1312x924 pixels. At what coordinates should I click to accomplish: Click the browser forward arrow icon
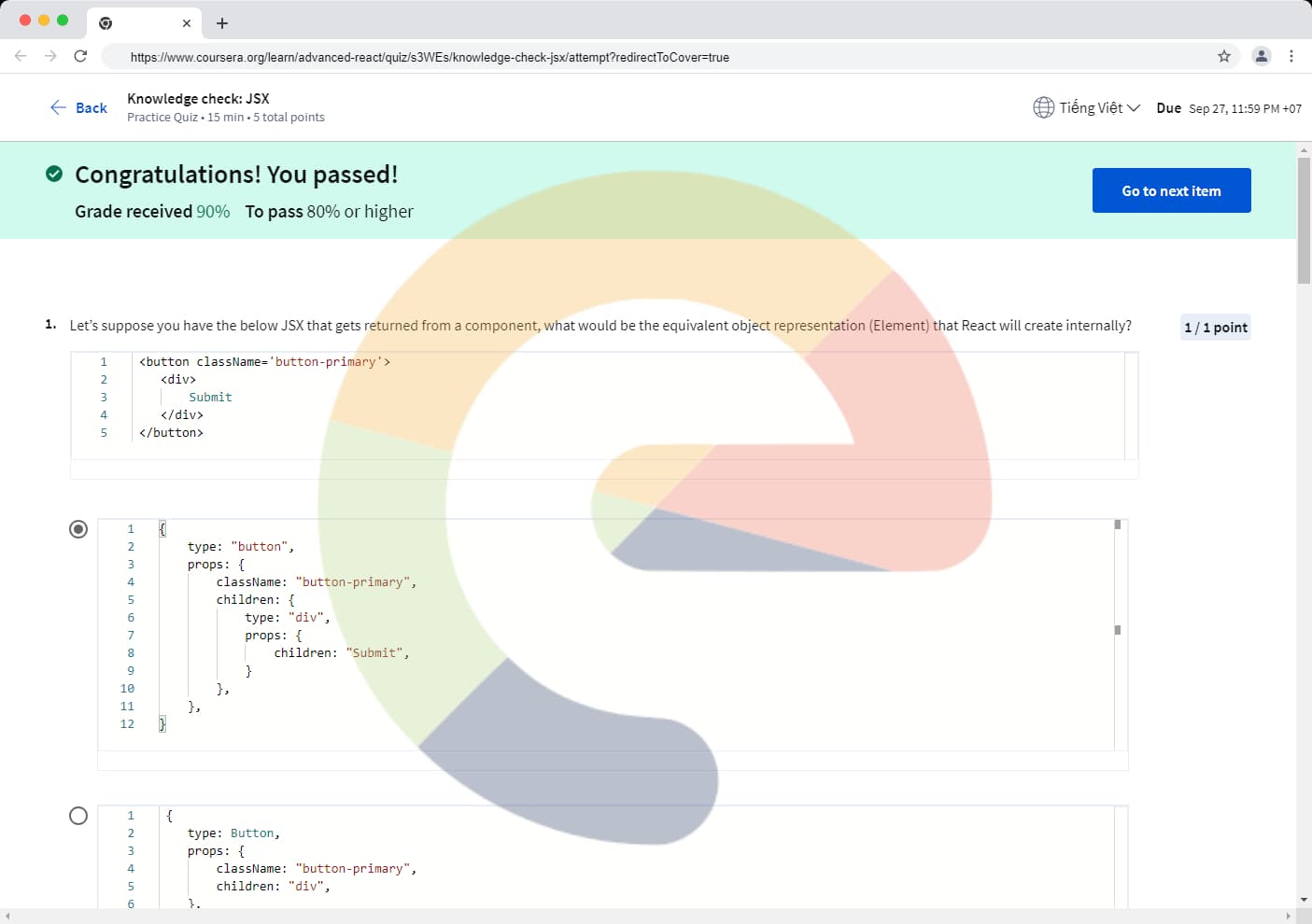[50, 56]
